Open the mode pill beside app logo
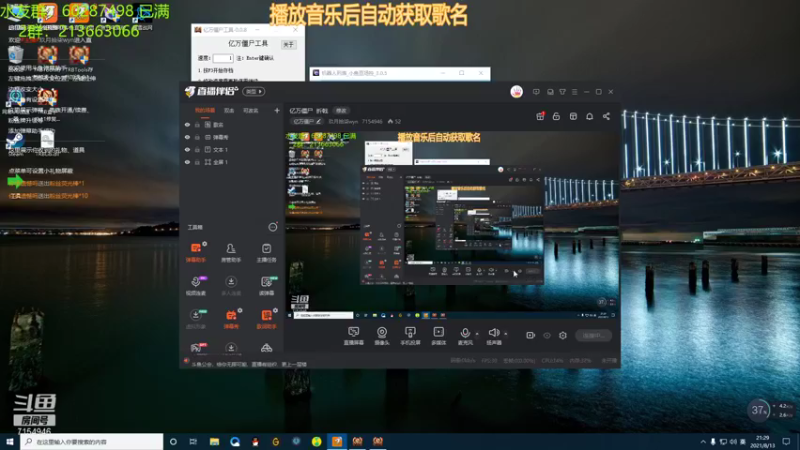Screen dimensions: 800x450 pyautogui.click(x=254, y=91)
